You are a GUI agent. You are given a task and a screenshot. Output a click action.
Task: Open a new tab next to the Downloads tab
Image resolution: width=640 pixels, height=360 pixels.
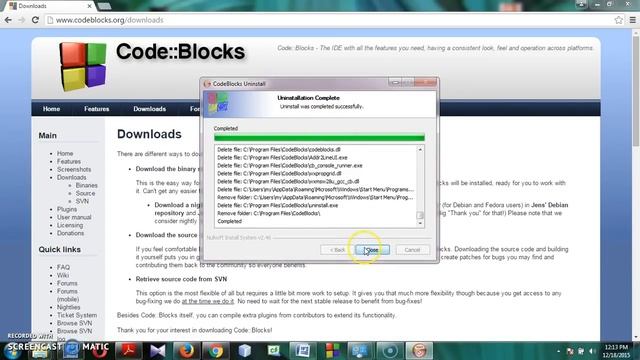[104, 6]
